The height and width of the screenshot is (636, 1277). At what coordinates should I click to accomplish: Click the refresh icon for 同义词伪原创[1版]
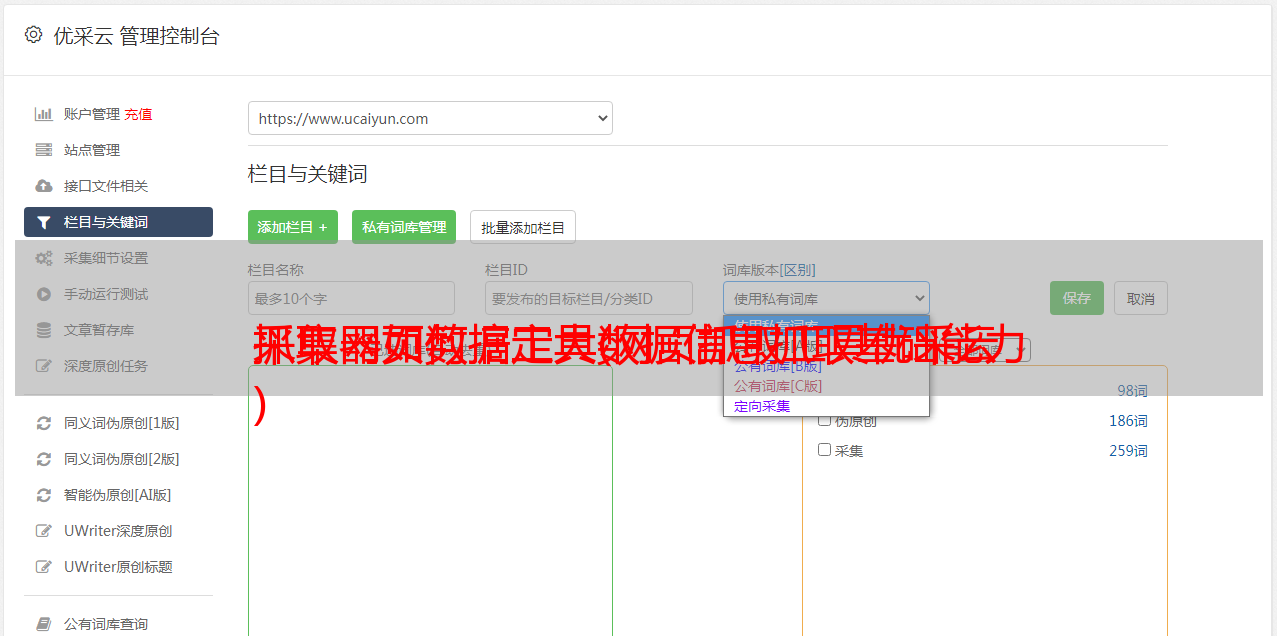click(x=43, y=423)
